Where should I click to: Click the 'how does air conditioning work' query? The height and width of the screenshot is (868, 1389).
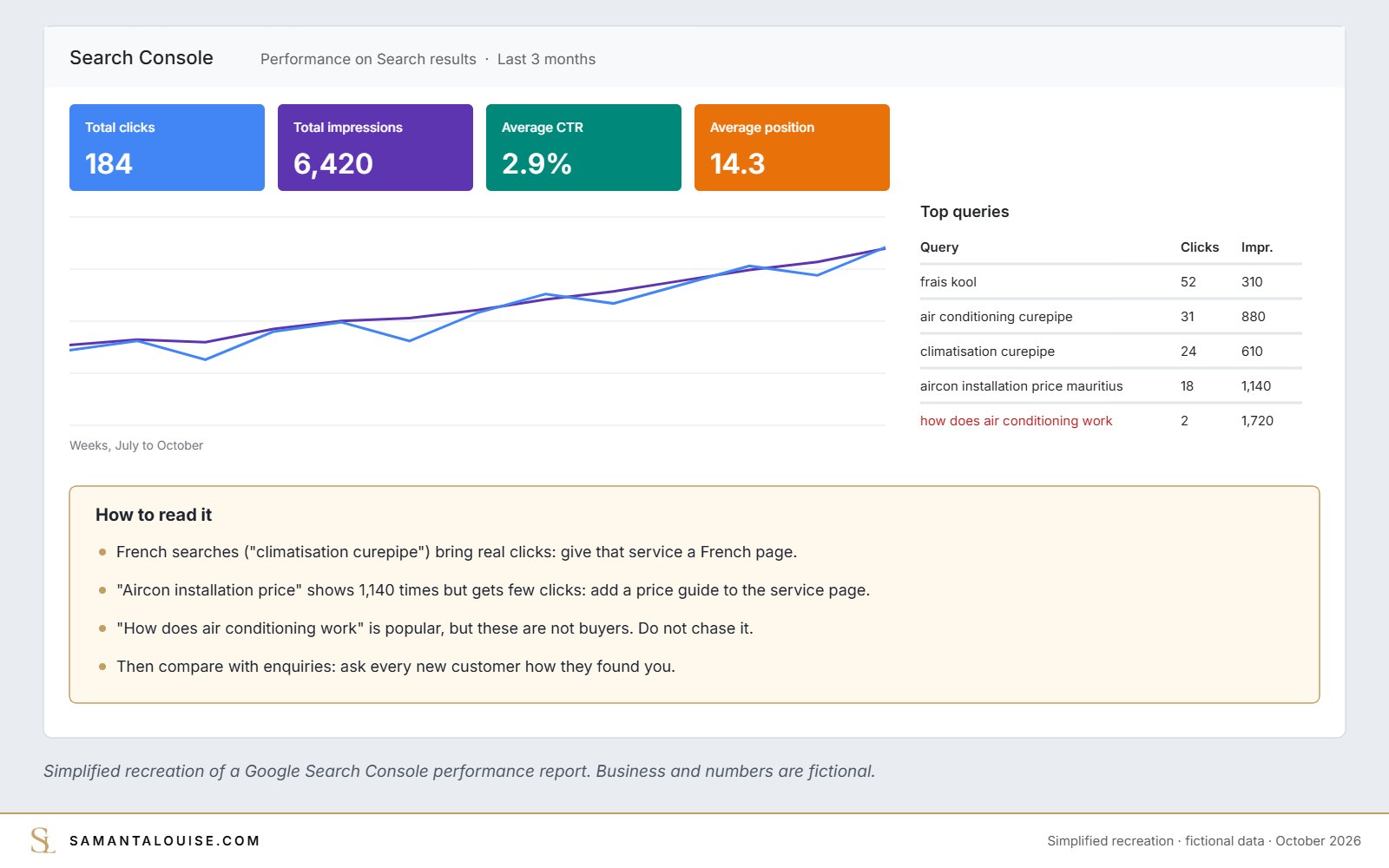[1016, 421]
